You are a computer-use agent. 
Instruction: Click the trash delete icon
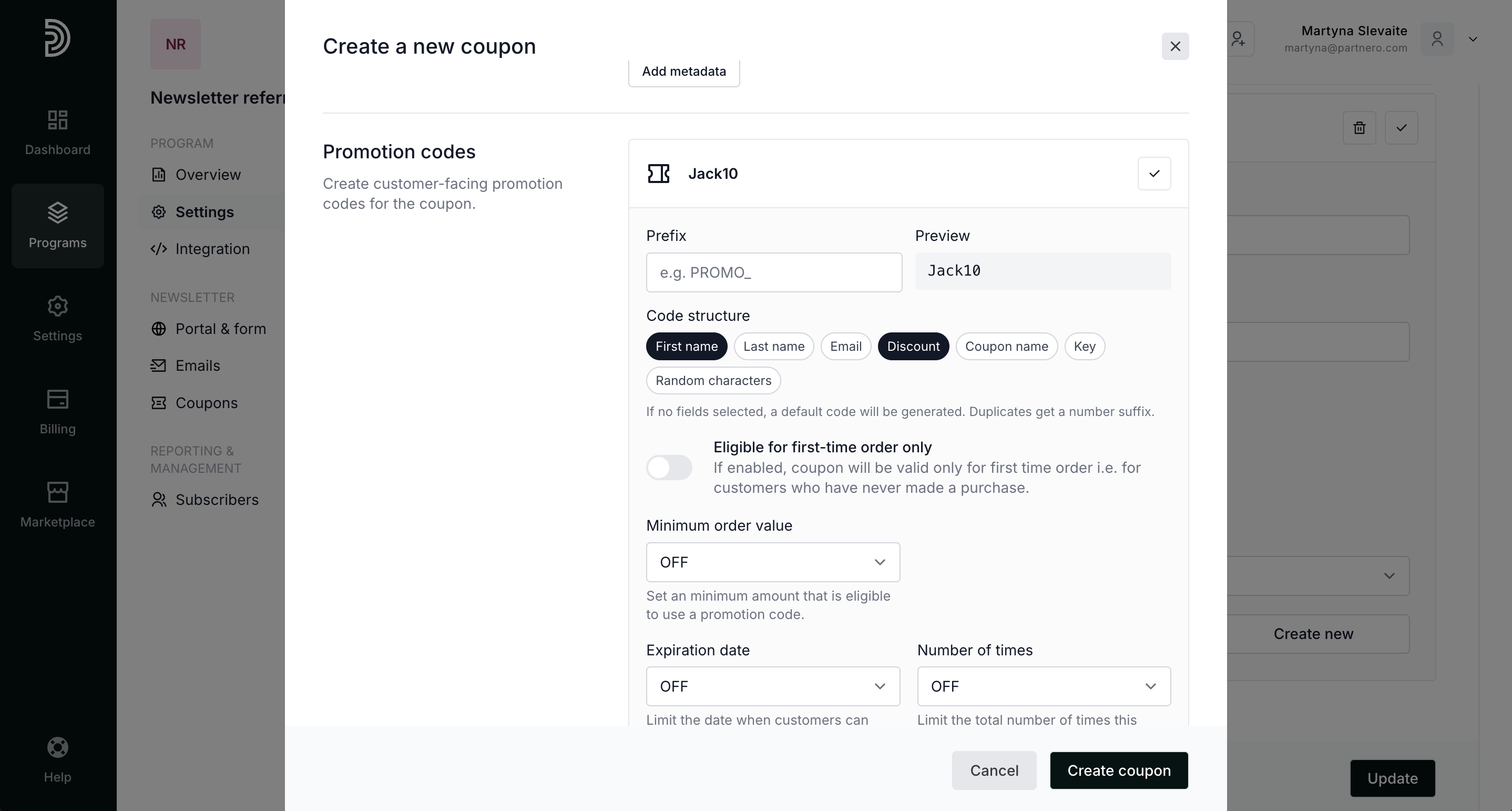[1359, 128]
